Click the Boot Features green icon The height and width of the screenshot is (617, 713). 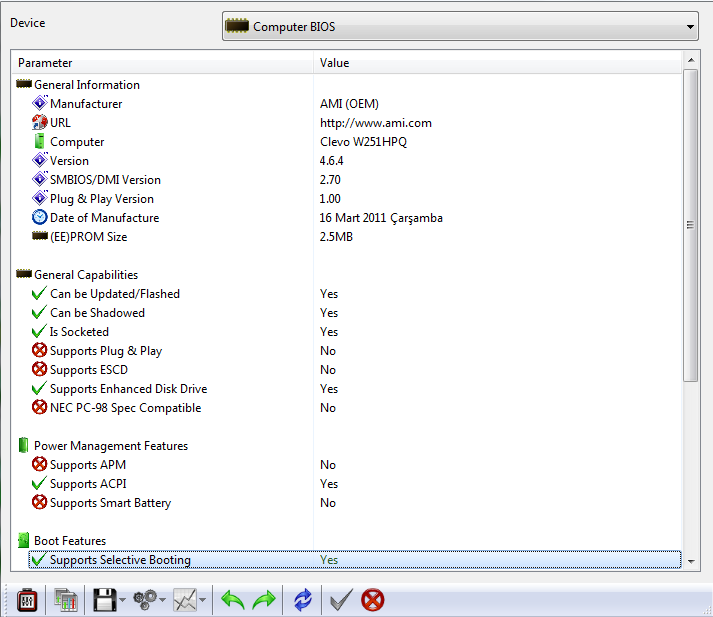[23, 540]
